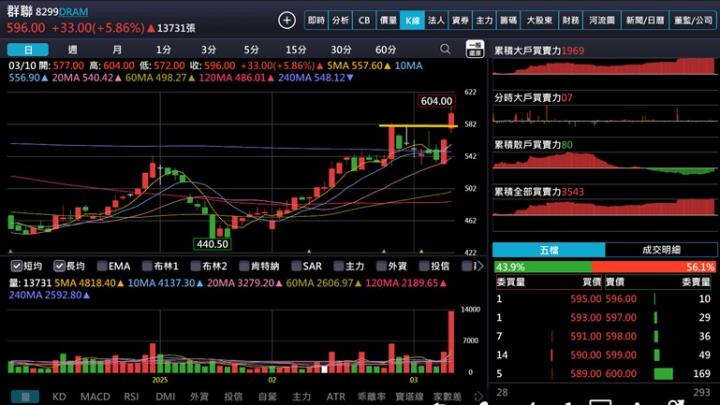This screenshot has width=720, height=405.
Task: Enable the 肯特納 channel checkbox
Action: (x=244, y=266)
